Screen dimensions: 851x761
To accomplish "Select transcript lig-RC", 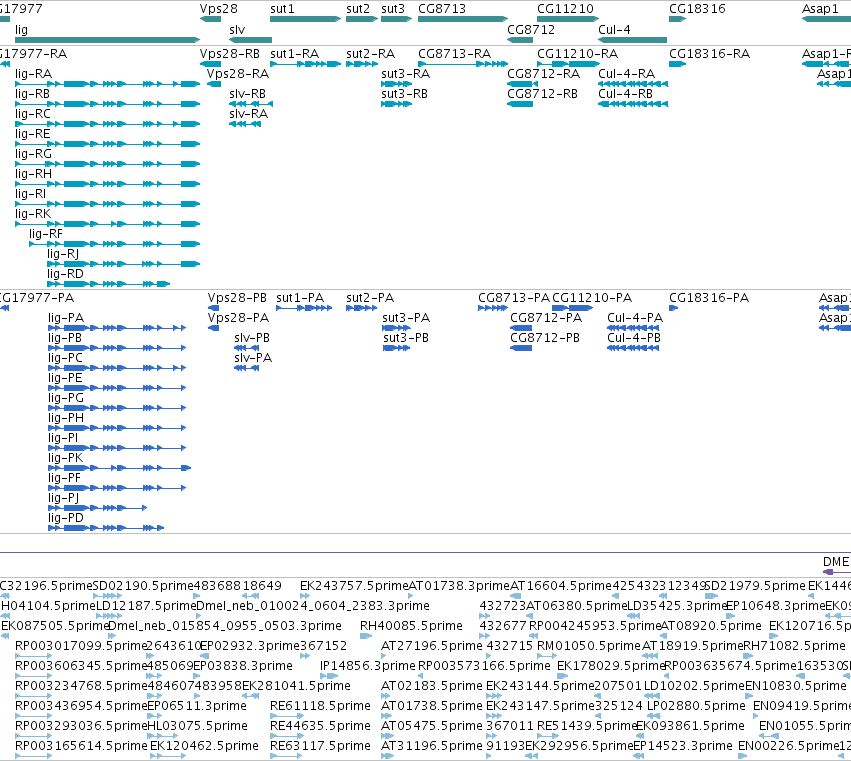I will [x=107, y=124].
